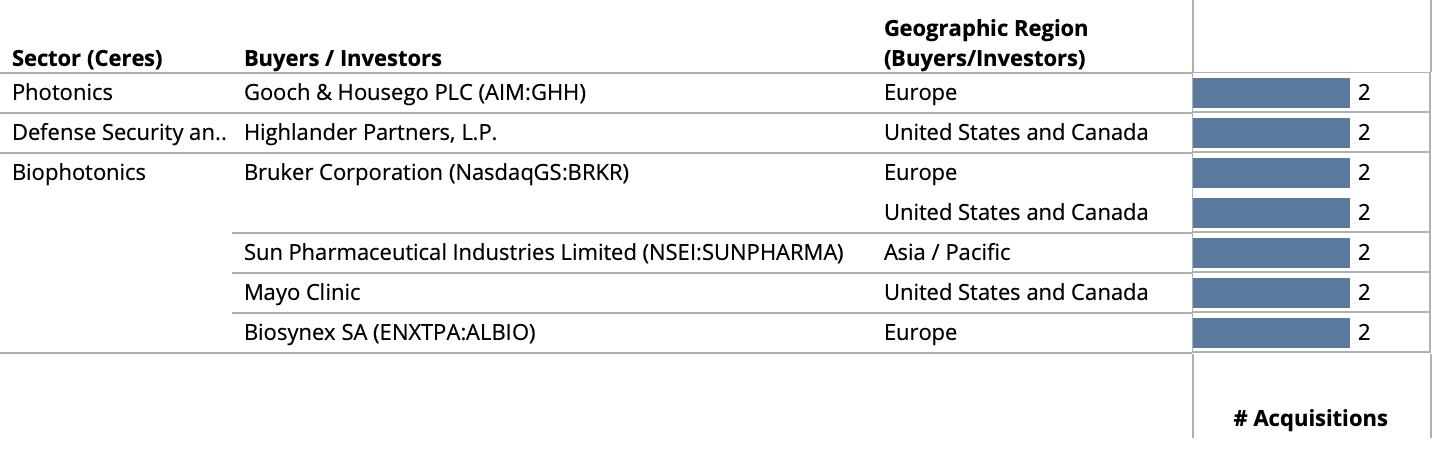
Task: Click Sun Pharmaceutical Industries Limited label
Action: click(543, 253)
